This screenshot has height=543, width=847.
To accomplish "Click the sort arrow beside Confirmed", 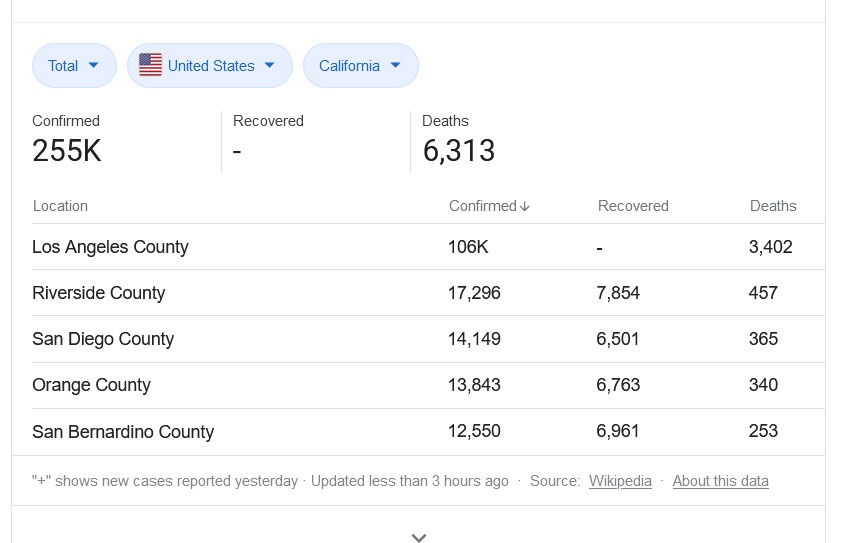I will pyautogui.click(x=525, y=206).
